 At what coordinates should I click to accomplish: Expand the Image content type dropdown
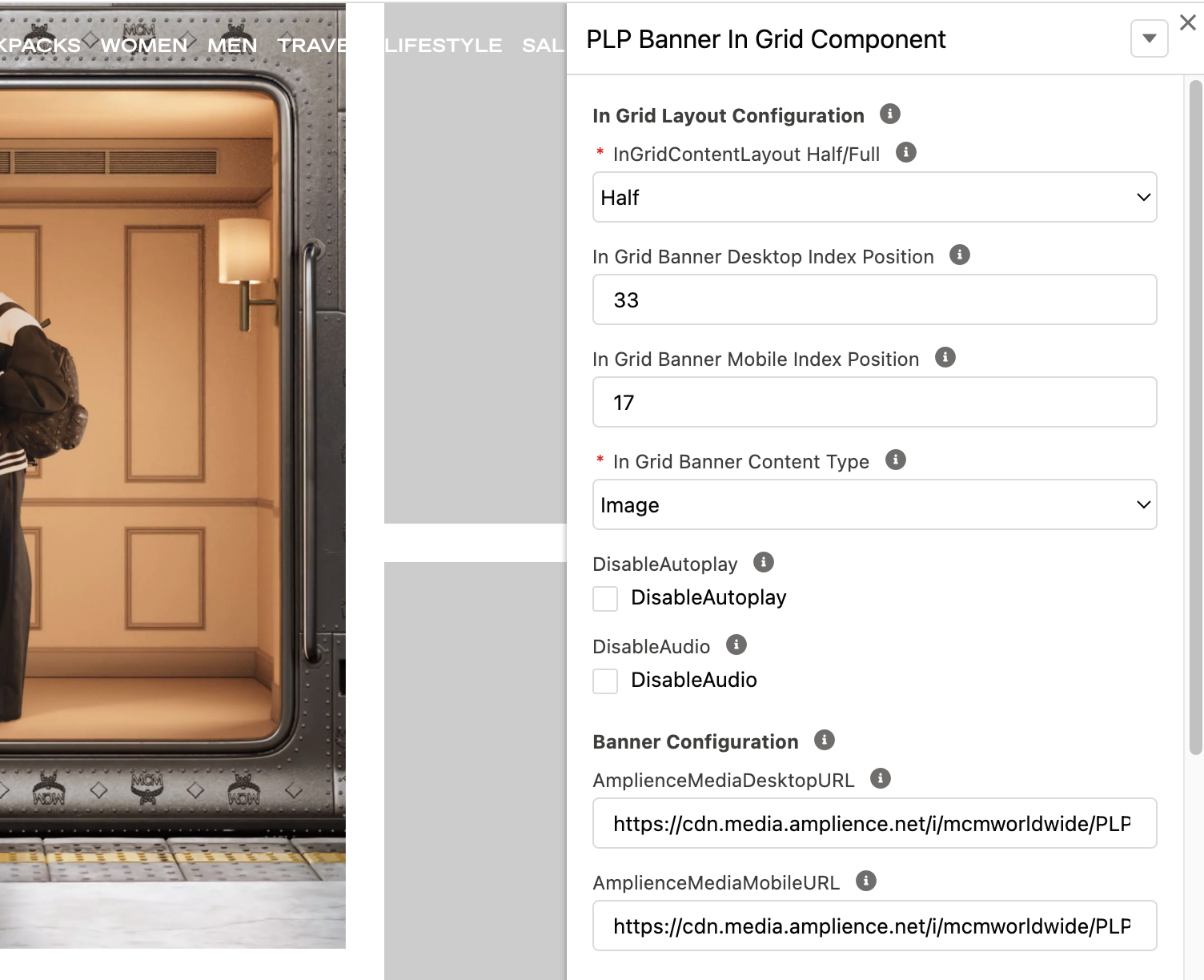coord(874,505)
